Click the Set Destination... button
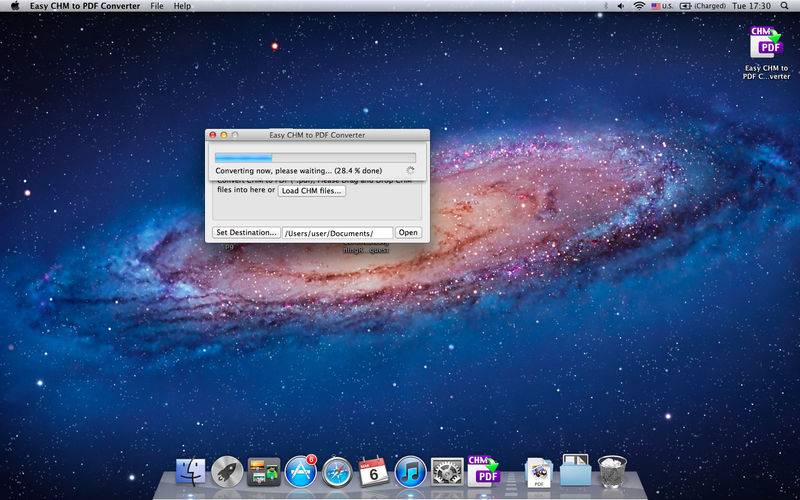This screenshot has height=500, width=800. pos(246,233)
